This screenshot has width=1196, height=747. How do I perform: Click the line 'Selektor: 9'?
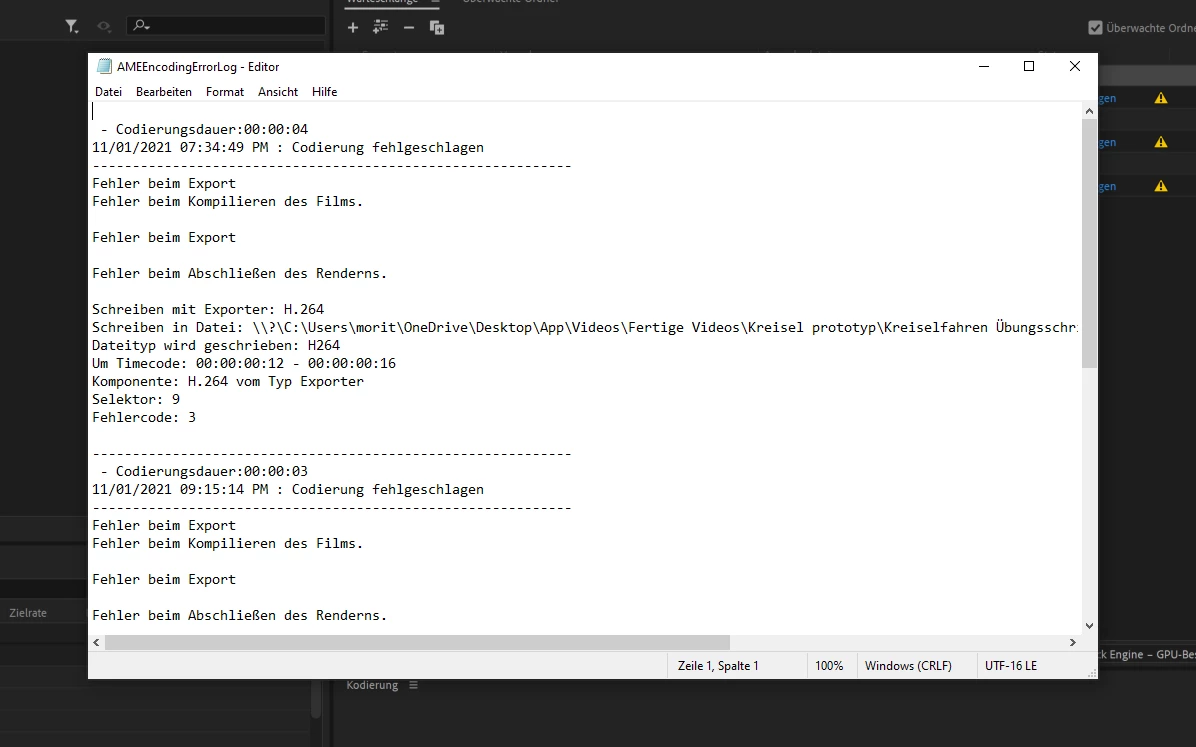pos(136,399)
